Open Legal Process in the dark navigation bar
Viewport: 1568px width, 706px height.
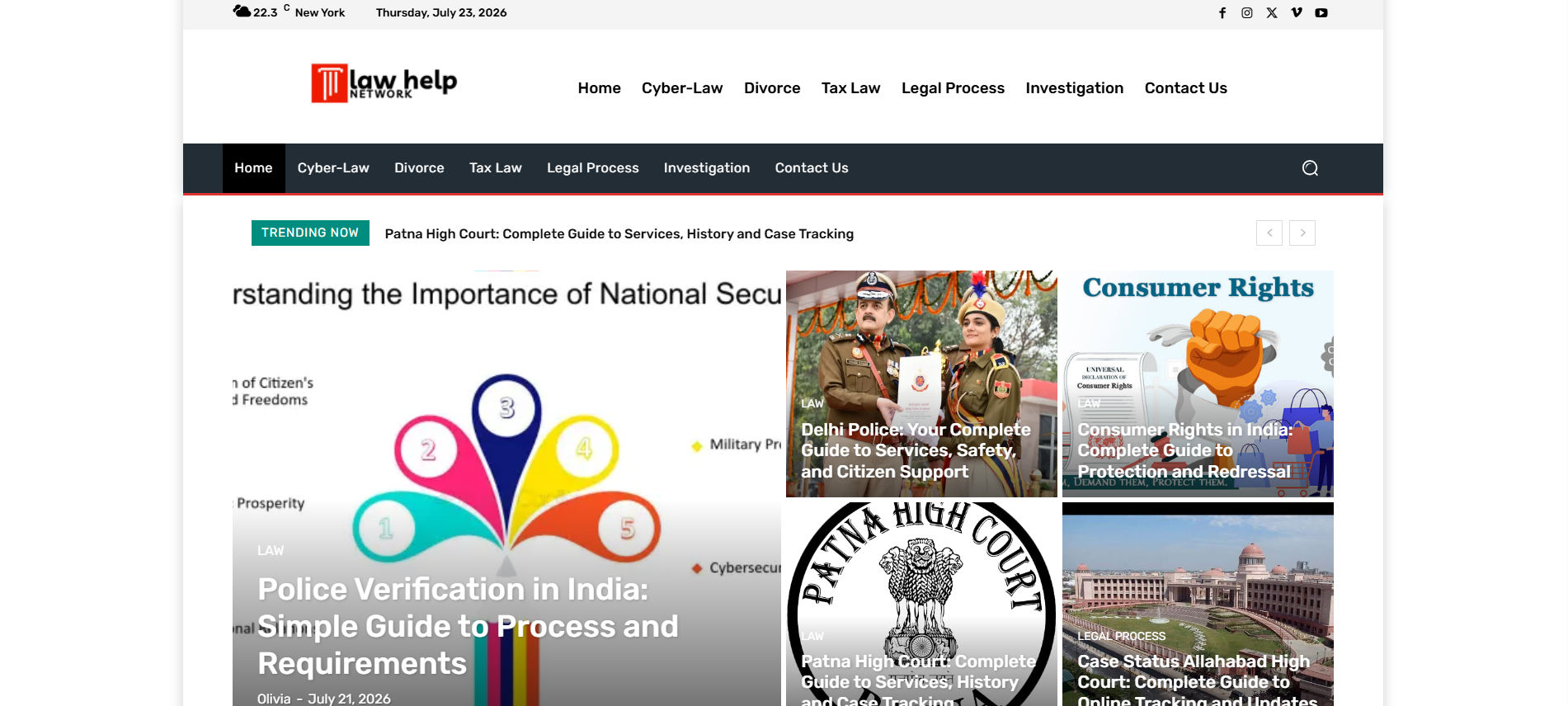(x=592, y=168)
